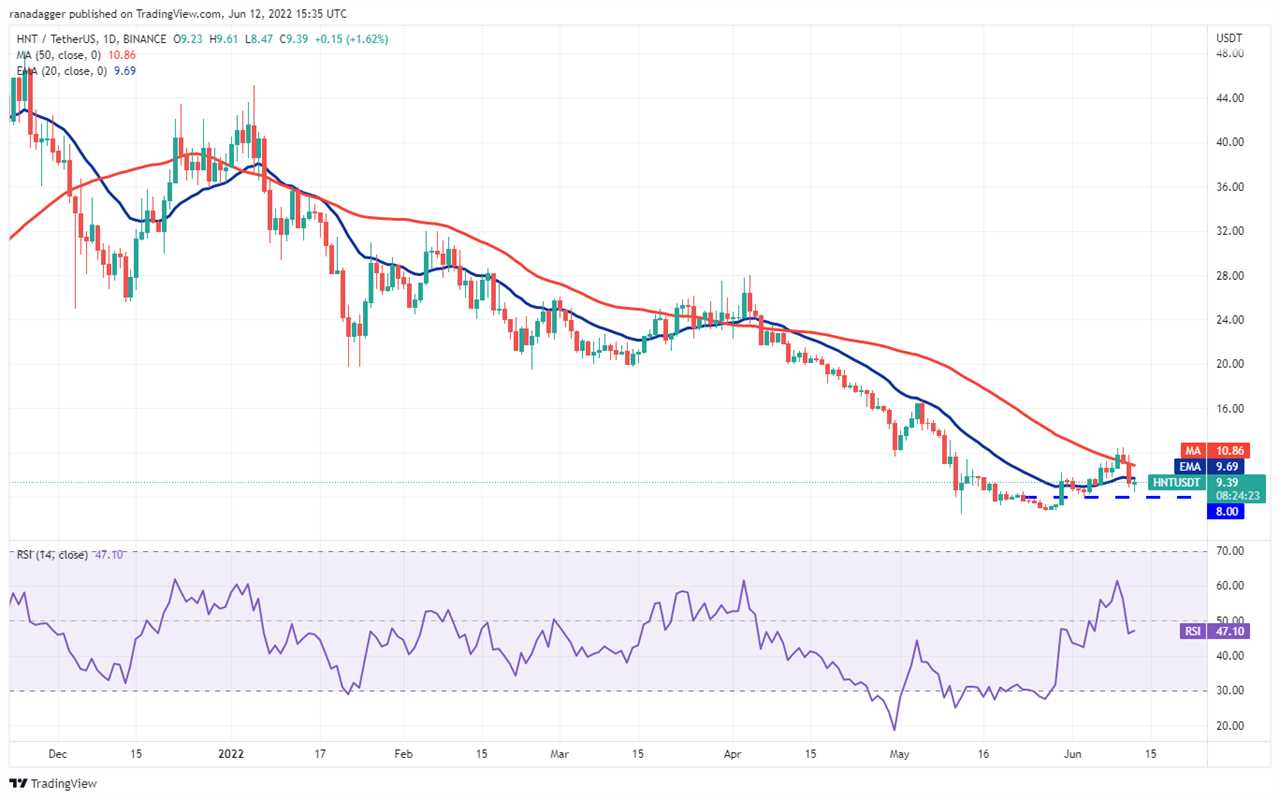Click the Mar label on time axis
The image size is (1280, 800).
pos(560,754)
